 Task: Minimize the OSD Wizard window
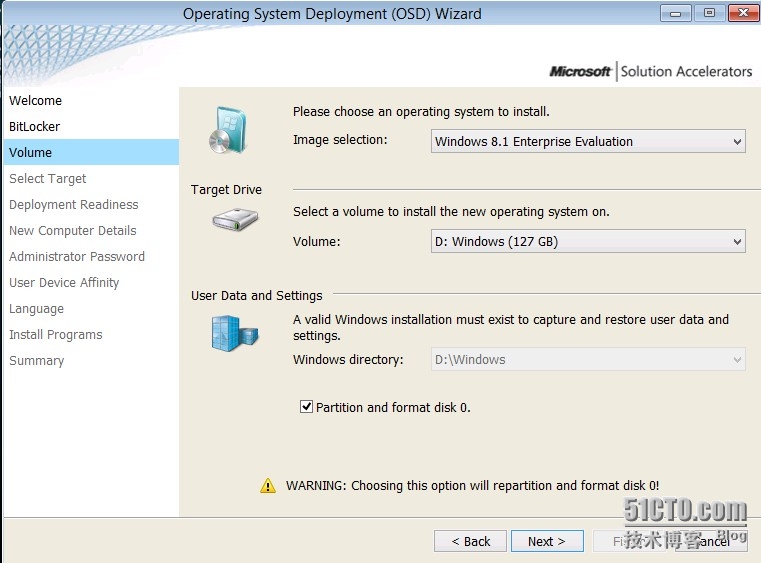click(x=675, y=13)
